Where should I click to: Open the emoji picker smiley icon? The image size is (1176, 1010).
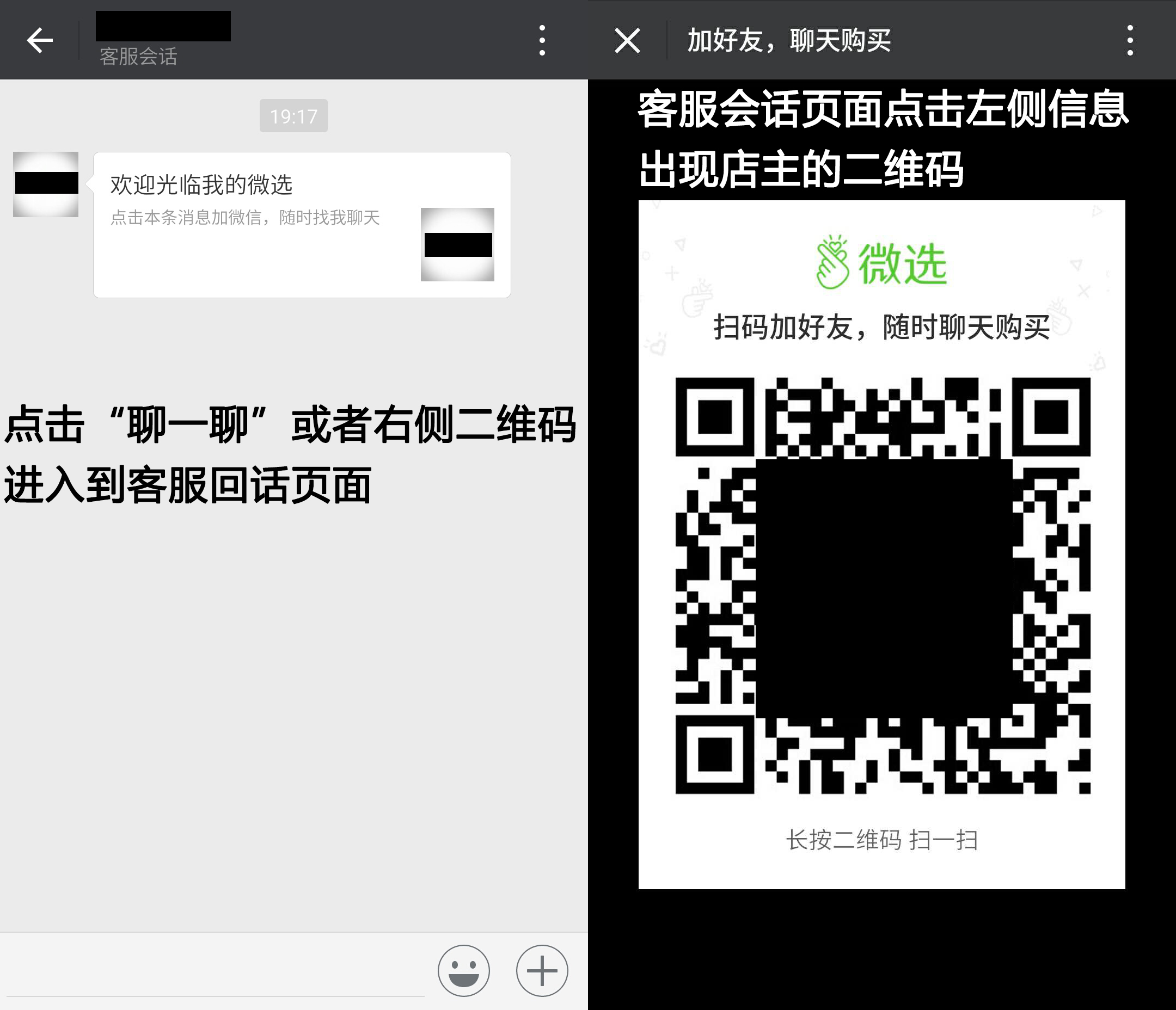tap(463, 970)
